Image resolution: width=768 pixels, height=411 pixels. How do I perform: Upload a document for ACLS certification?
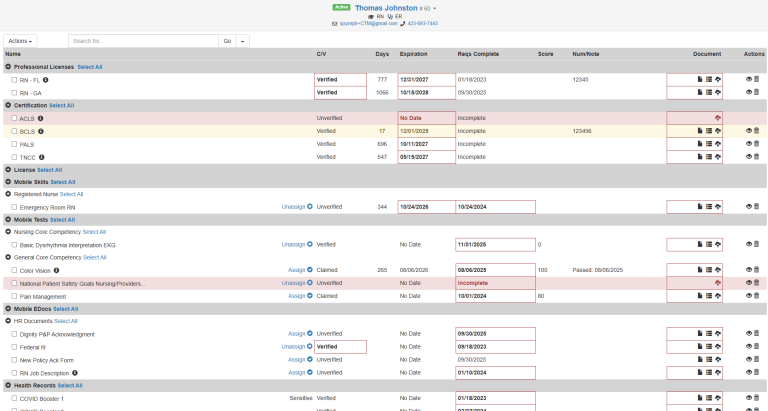click(718, 118)
